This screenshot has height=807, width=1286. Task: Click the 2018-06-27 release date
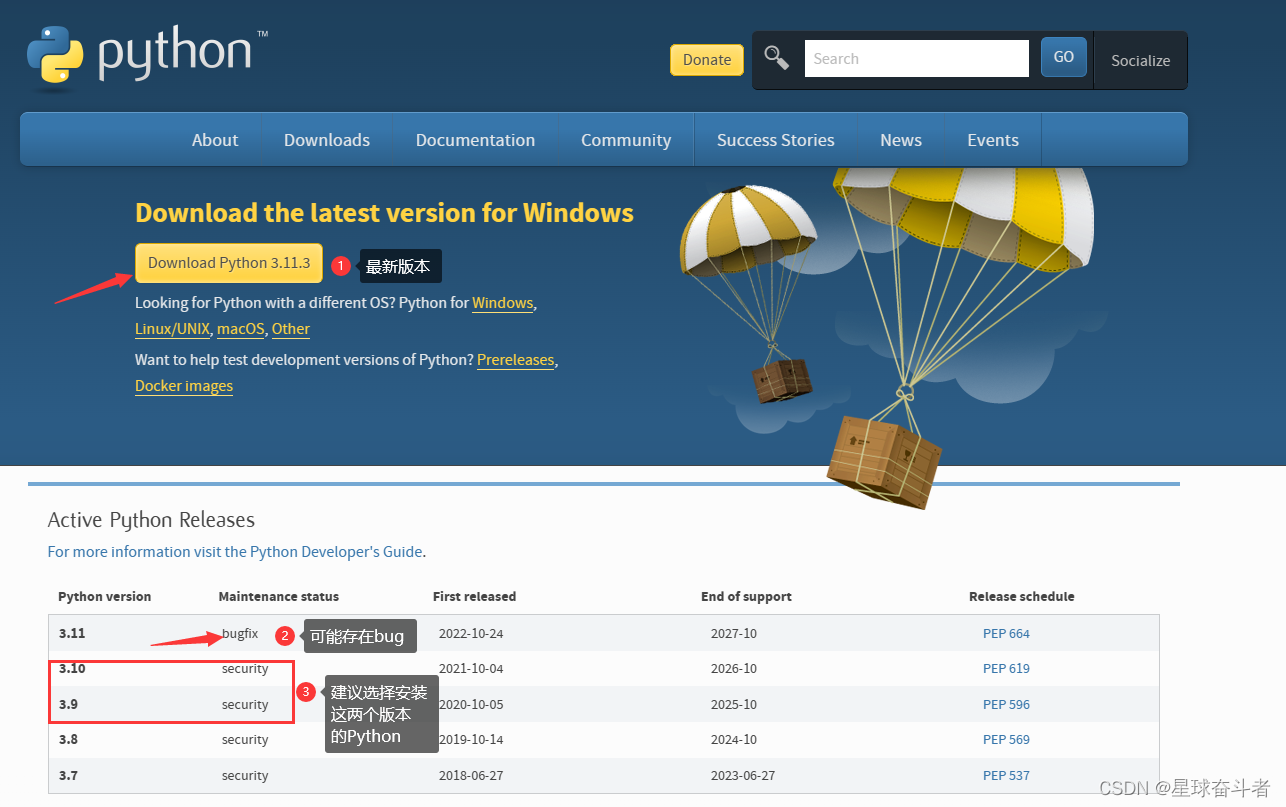tap(471, 775)
